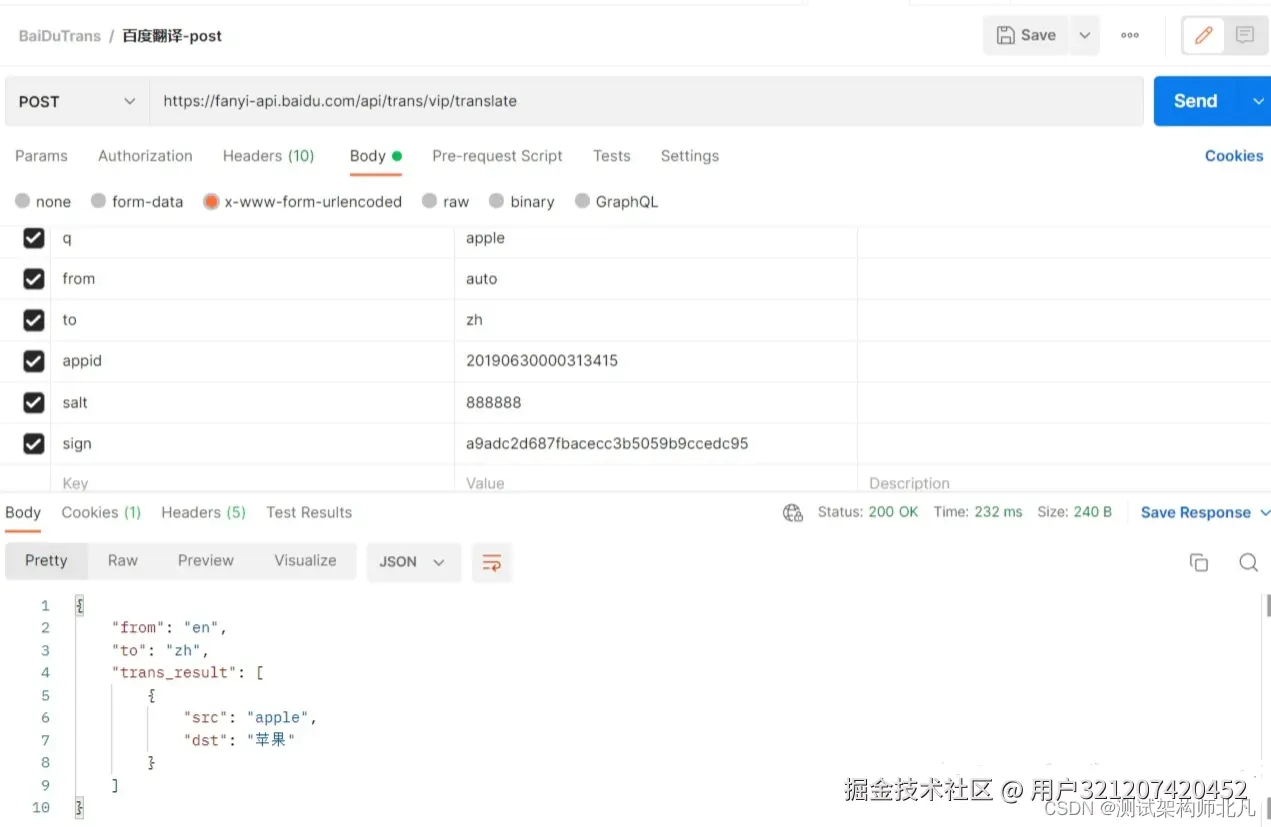
Task: Open the Authorization tab
Action: click(145, 156)
